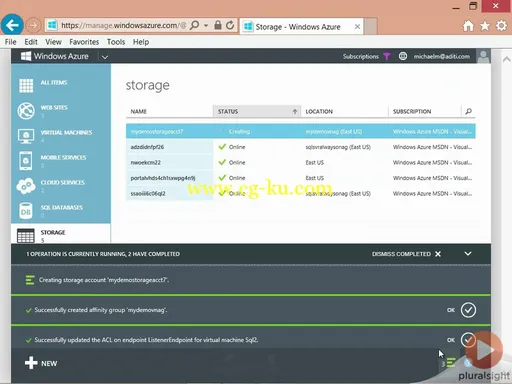The image size is (512, 384).
Task: Sort by Name column header
Action: point(169,111)
